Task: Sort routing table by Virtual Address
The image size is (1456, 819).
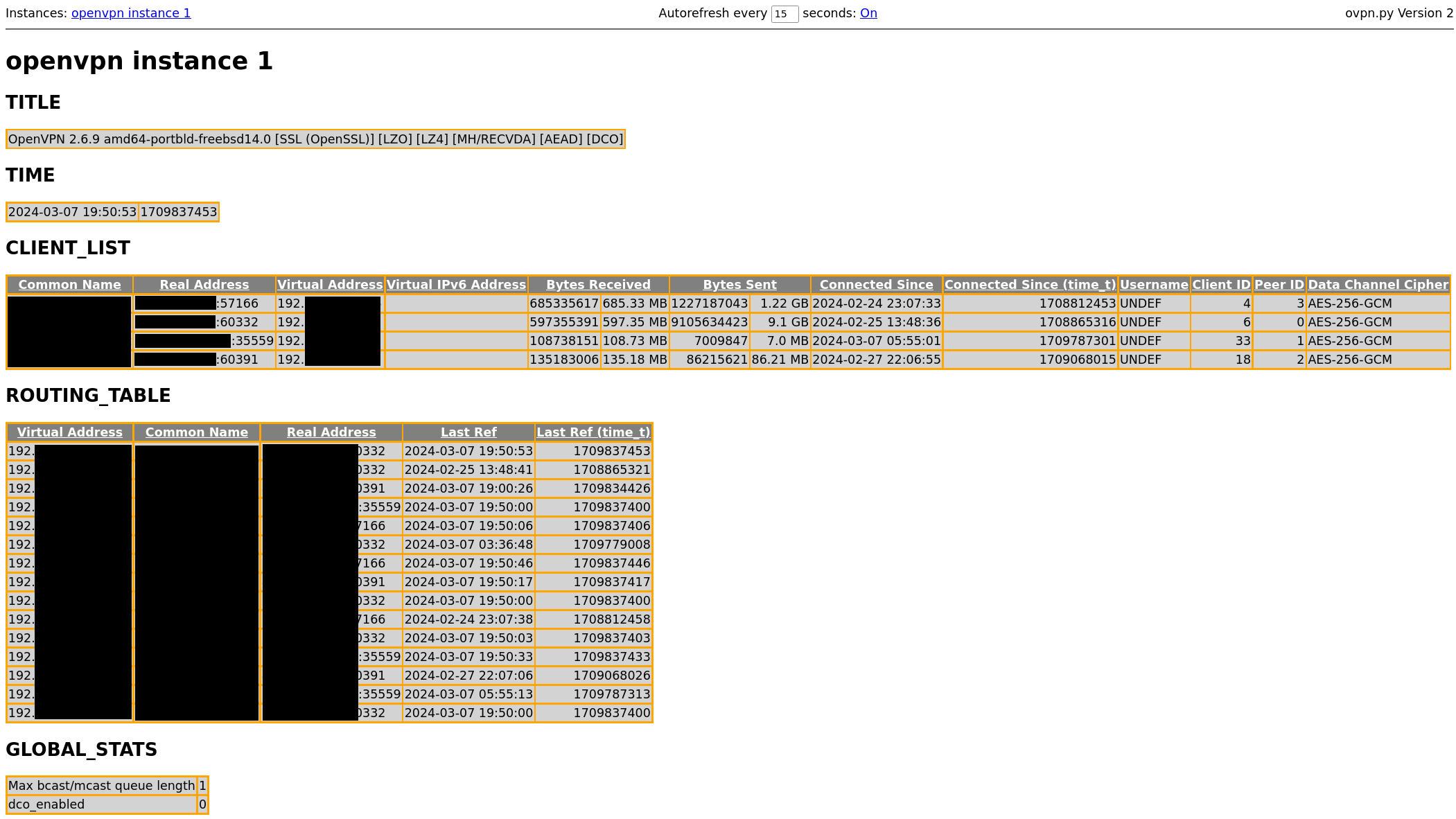Action: pyautogui.click(x=69, y=432)
